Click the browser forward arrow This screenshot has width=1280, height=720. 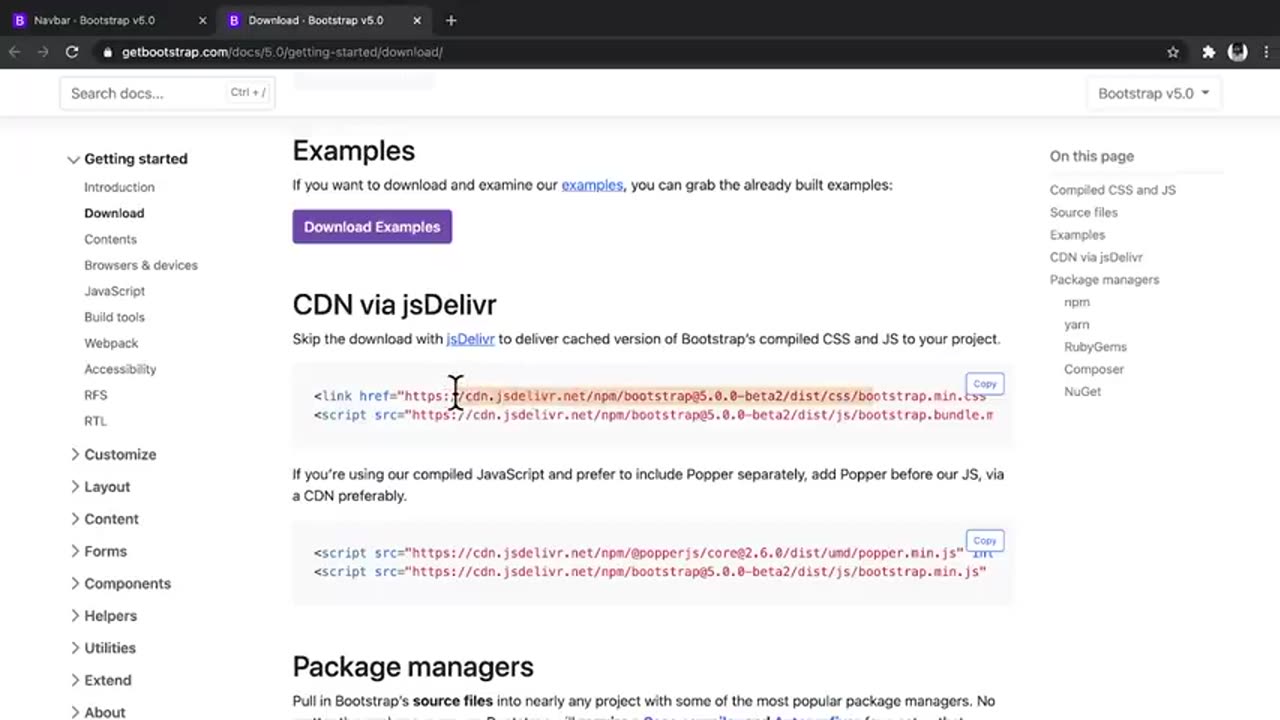click(x=43, y=52)
